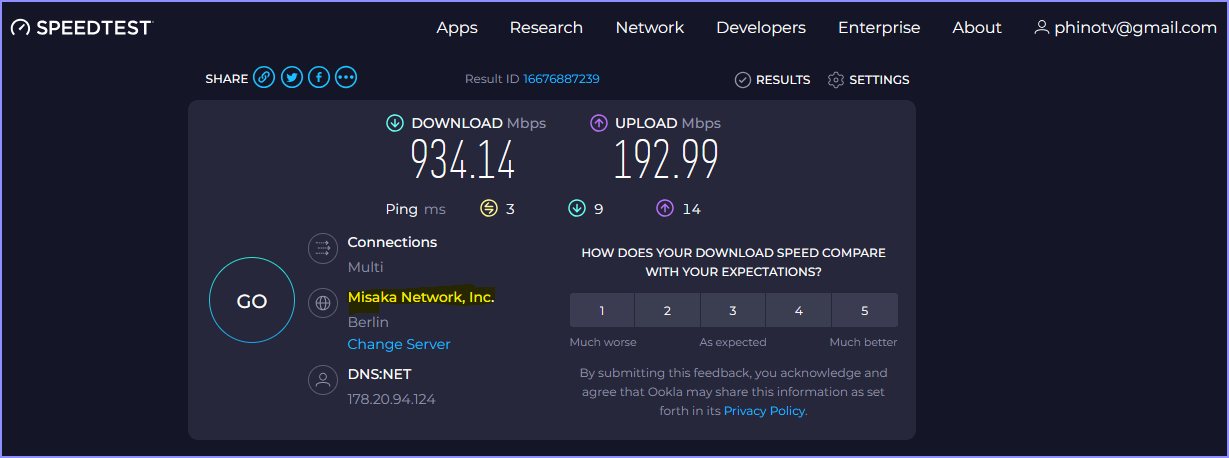Viewport: 1229px width, 458px height.
Task: Click the Connections arrows icon
Action: pos(322,247)
